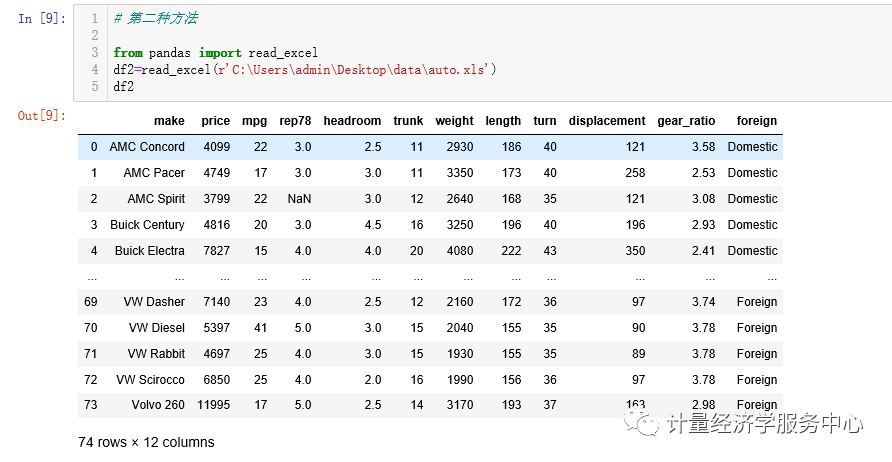Viewport: 892px width, 462px height.
Task: Click the code comment on line 1
Action: tap(155, 19)
